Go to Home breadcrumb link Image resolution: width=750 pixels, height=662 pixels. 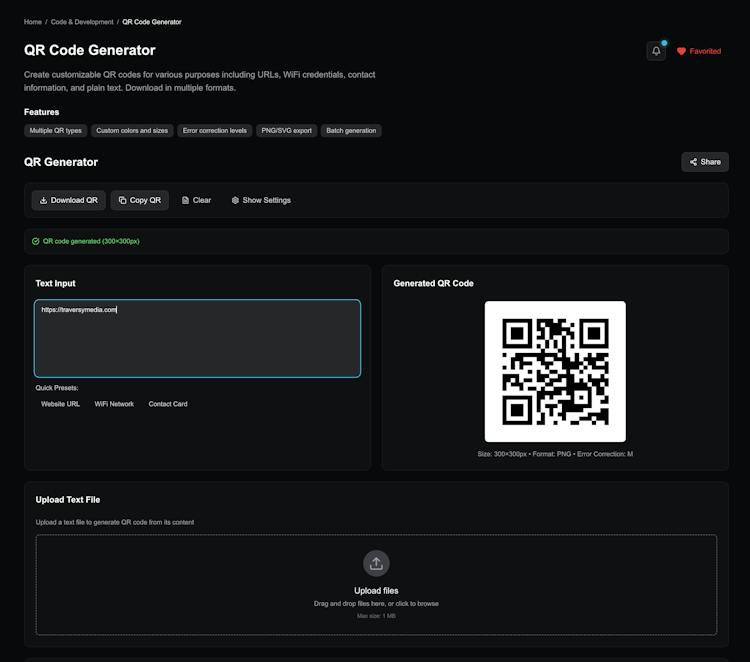[x=33, y=22]
